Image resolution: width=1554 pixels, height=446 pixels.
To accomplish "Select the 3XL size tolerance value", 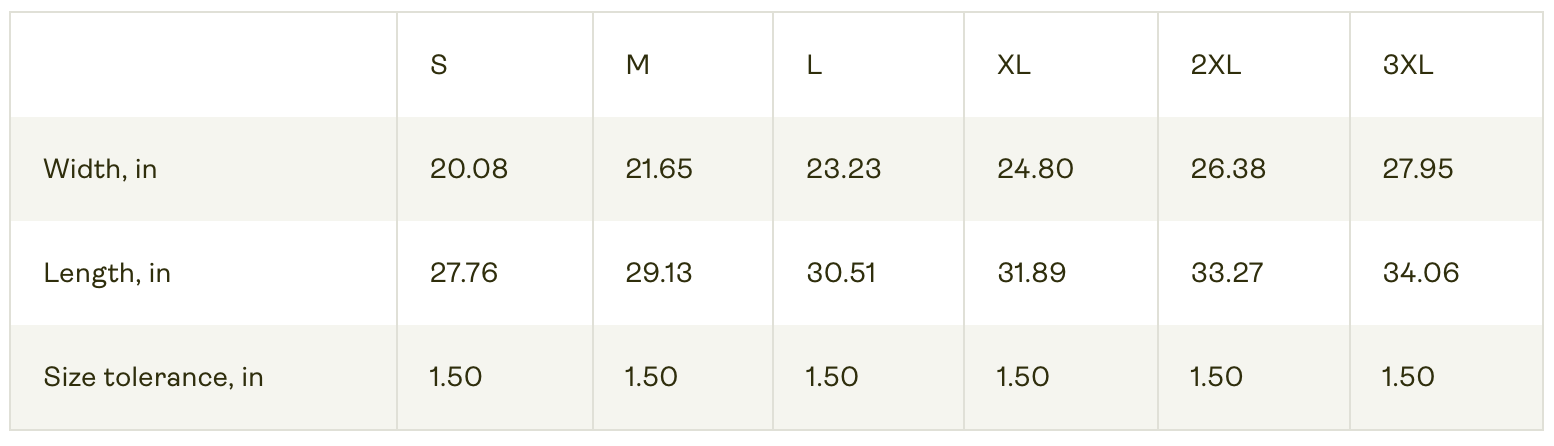I will (x=1408, y=377).
